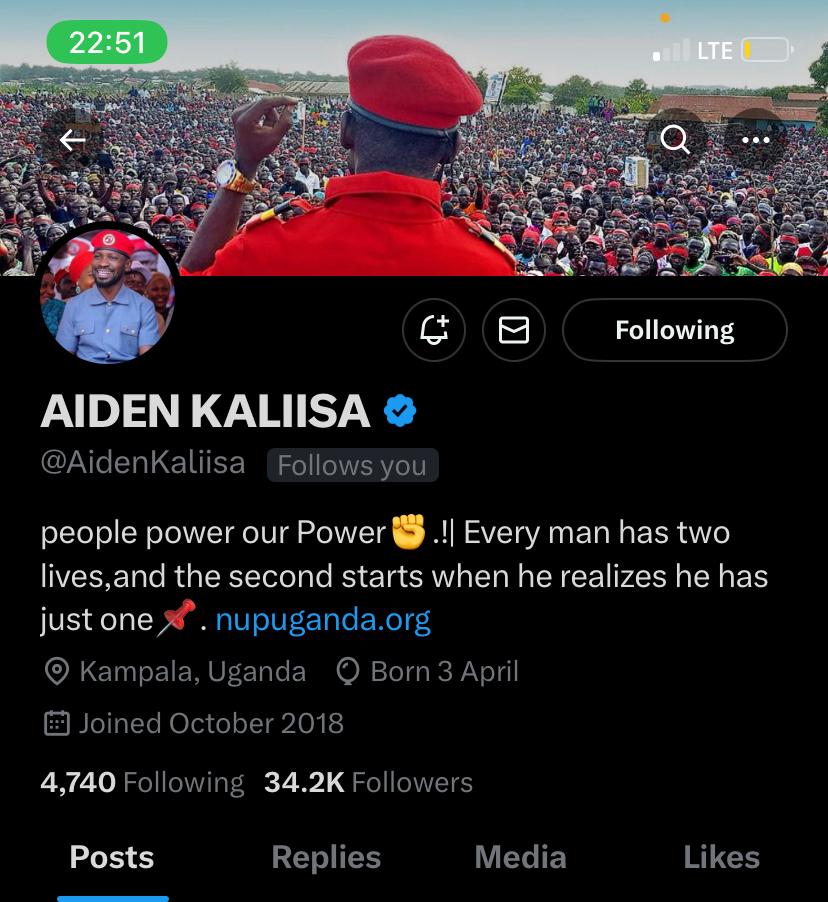828x902 pixels.
Task: Click the blue verified badge
Action: pyautogui.click(x=400, y=411)
